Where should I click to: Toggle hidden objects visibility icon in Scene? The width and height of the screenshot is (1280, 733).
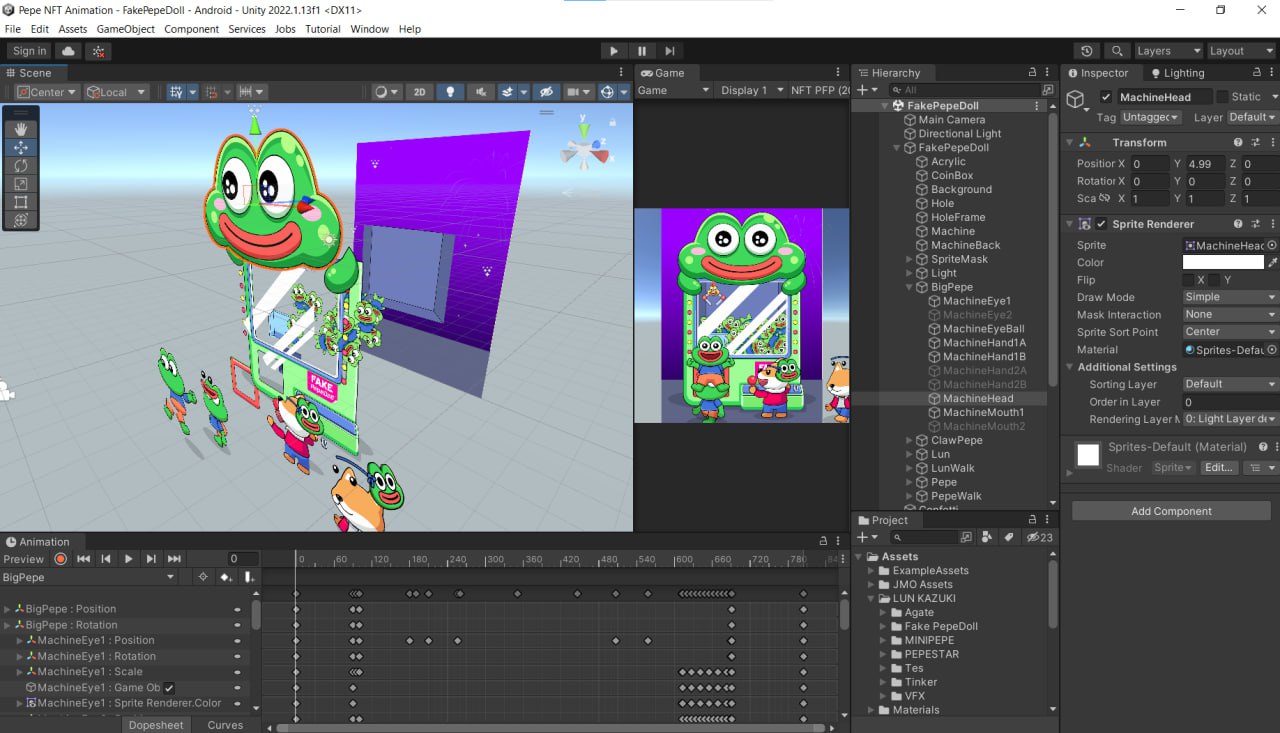[545, 91]
